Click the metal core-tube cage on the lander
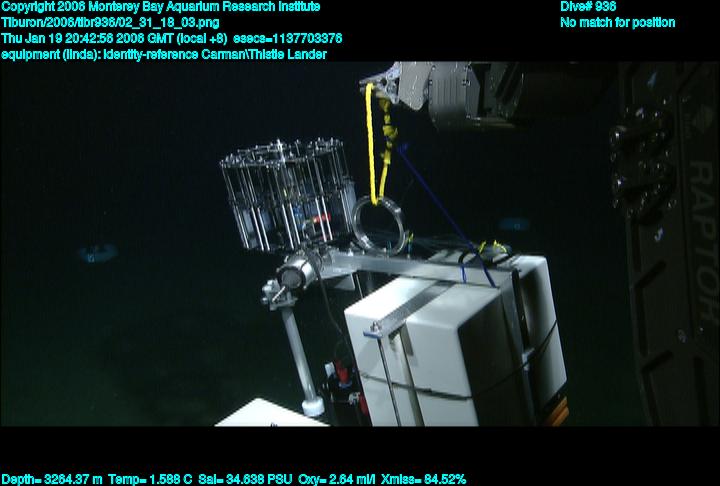This screenshot has height=486, width=720. [288, 195]
